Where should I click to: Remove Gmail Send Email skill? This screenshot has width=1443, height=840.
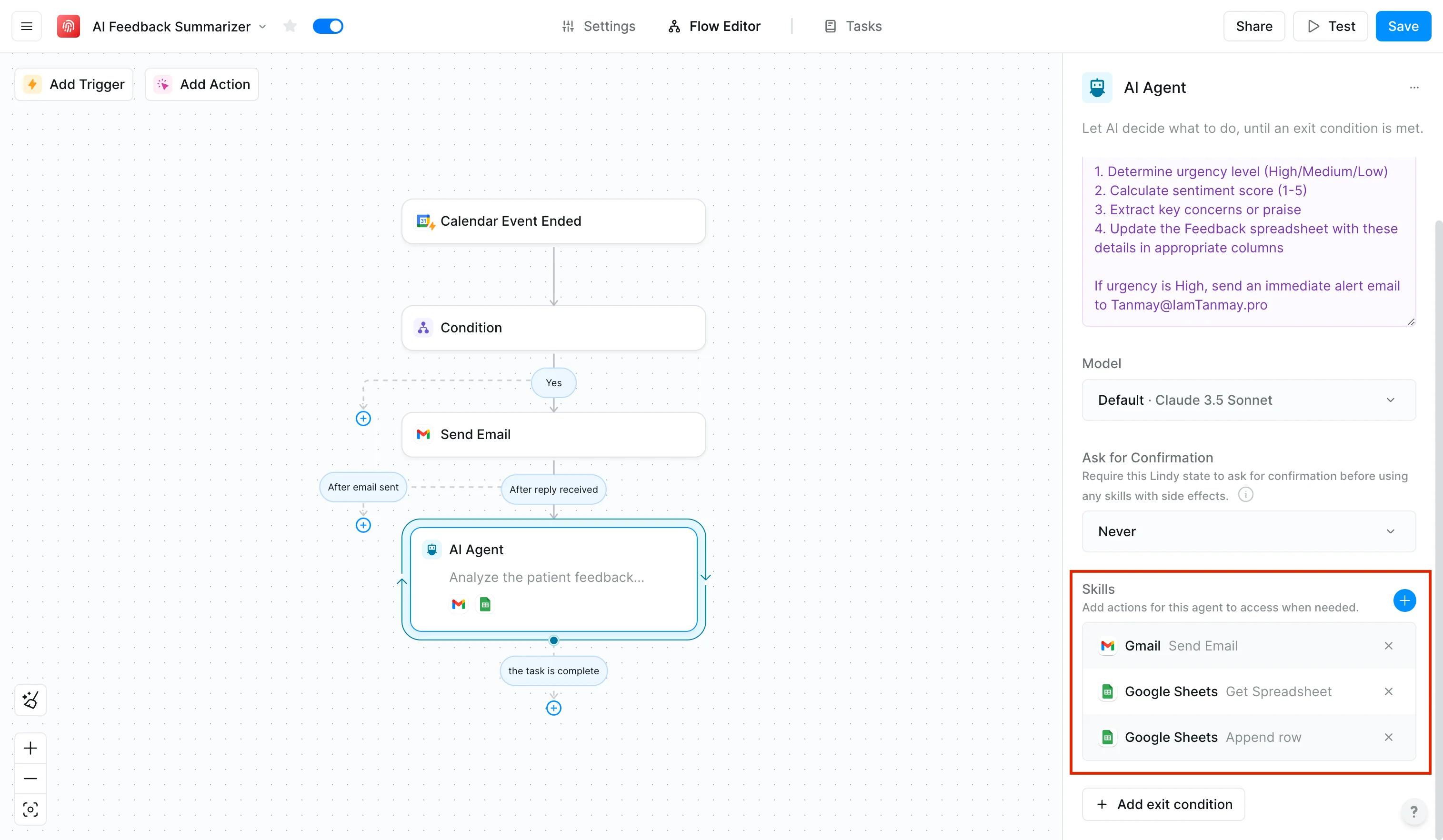point(1388,646)
